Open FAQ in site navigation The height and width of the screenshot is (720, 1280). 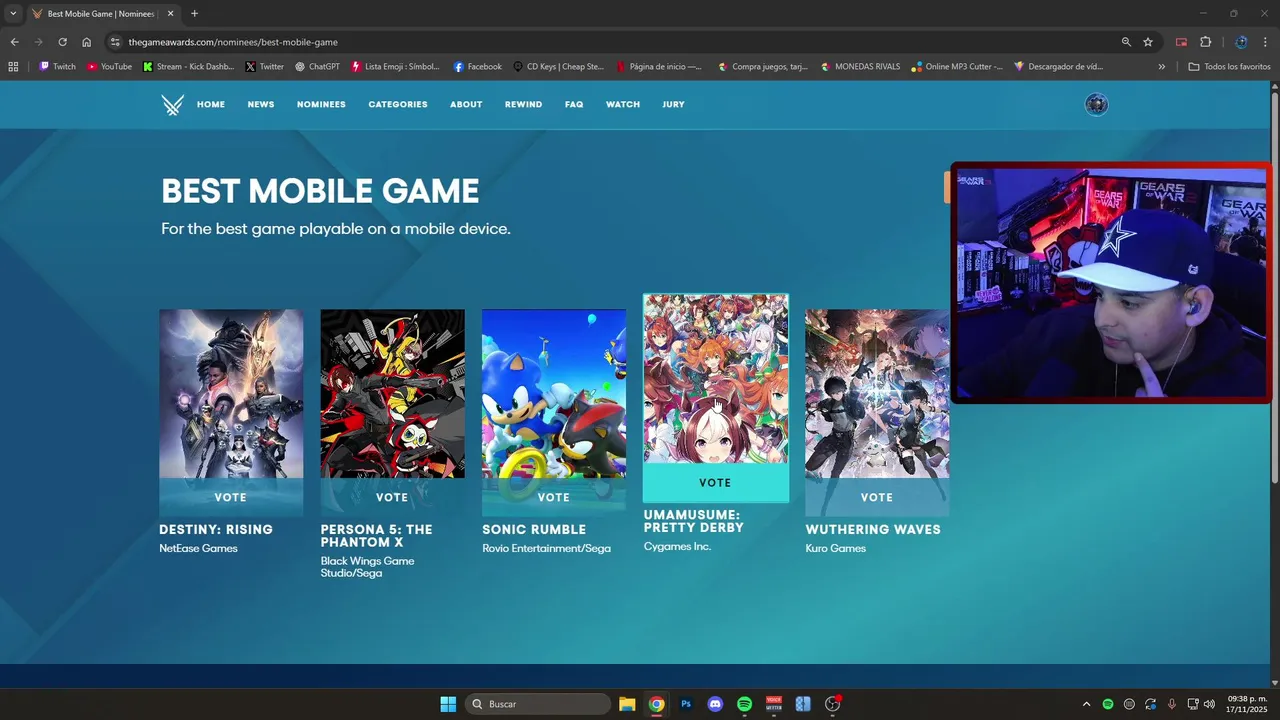click(x=574, y=105)
